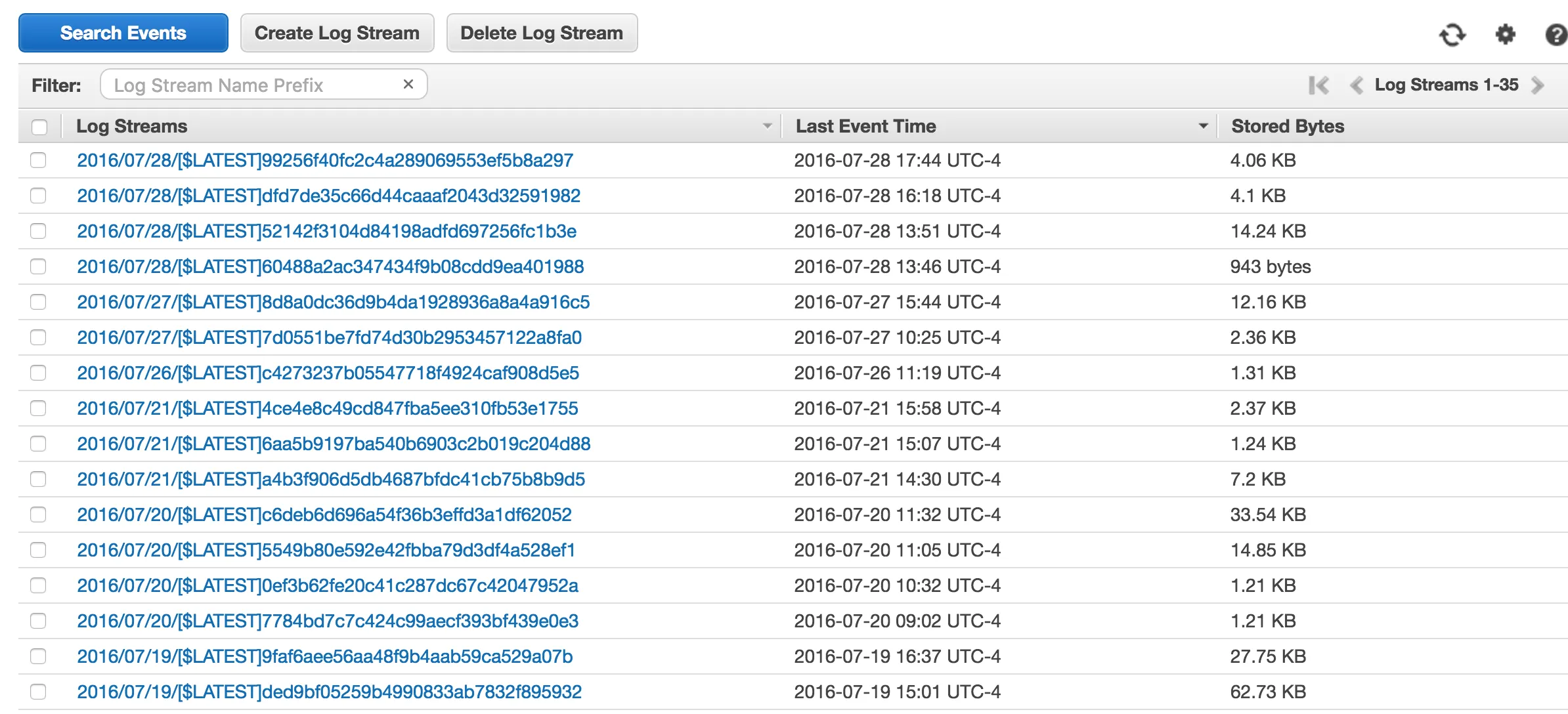Click the Create Log Stream button
This screenshot has height=714, width=1568.
pyautogui.click(x=337, y=33)
